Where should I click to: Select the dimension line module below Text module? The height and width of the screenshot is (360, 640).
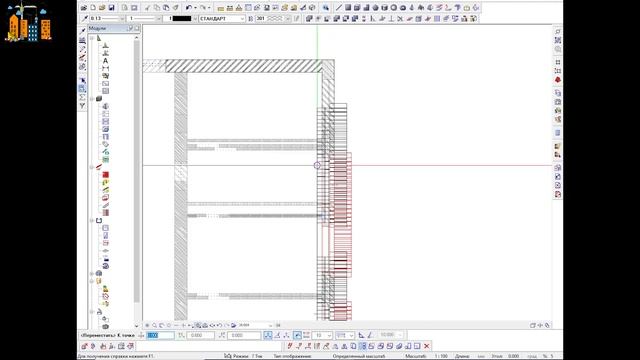[105, 69]
